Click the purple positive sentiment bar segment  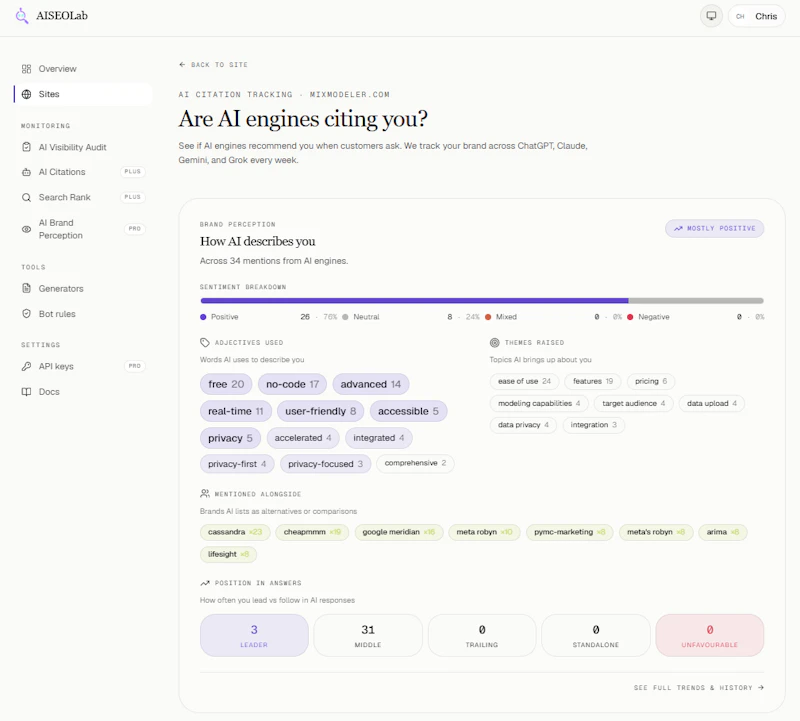tap(414, 301)
